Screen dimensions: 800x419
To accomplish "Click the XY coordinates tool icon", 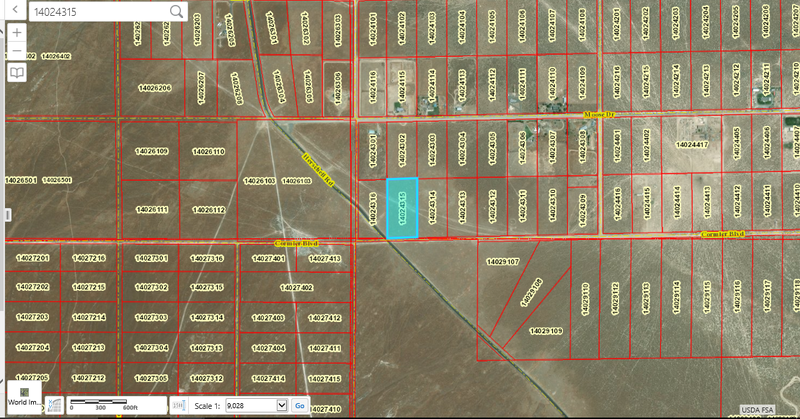I will [56, 405].
